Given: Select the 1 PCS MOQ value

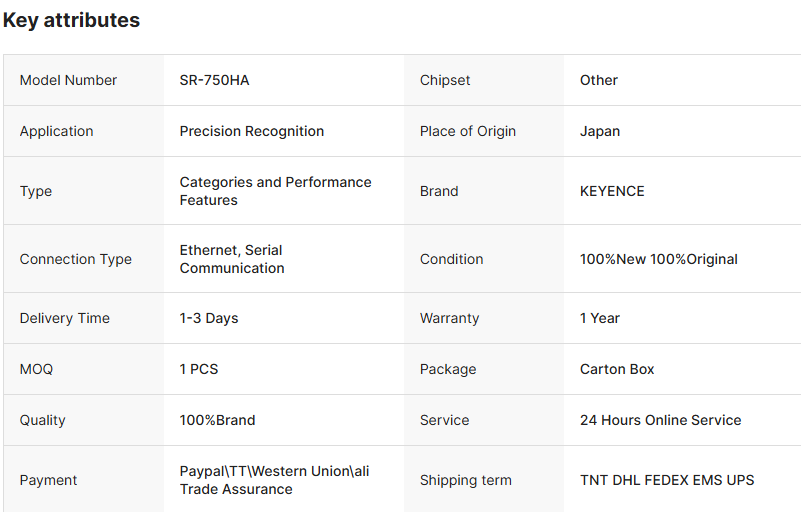Looking at the screenshot, I should pos(199,369).
